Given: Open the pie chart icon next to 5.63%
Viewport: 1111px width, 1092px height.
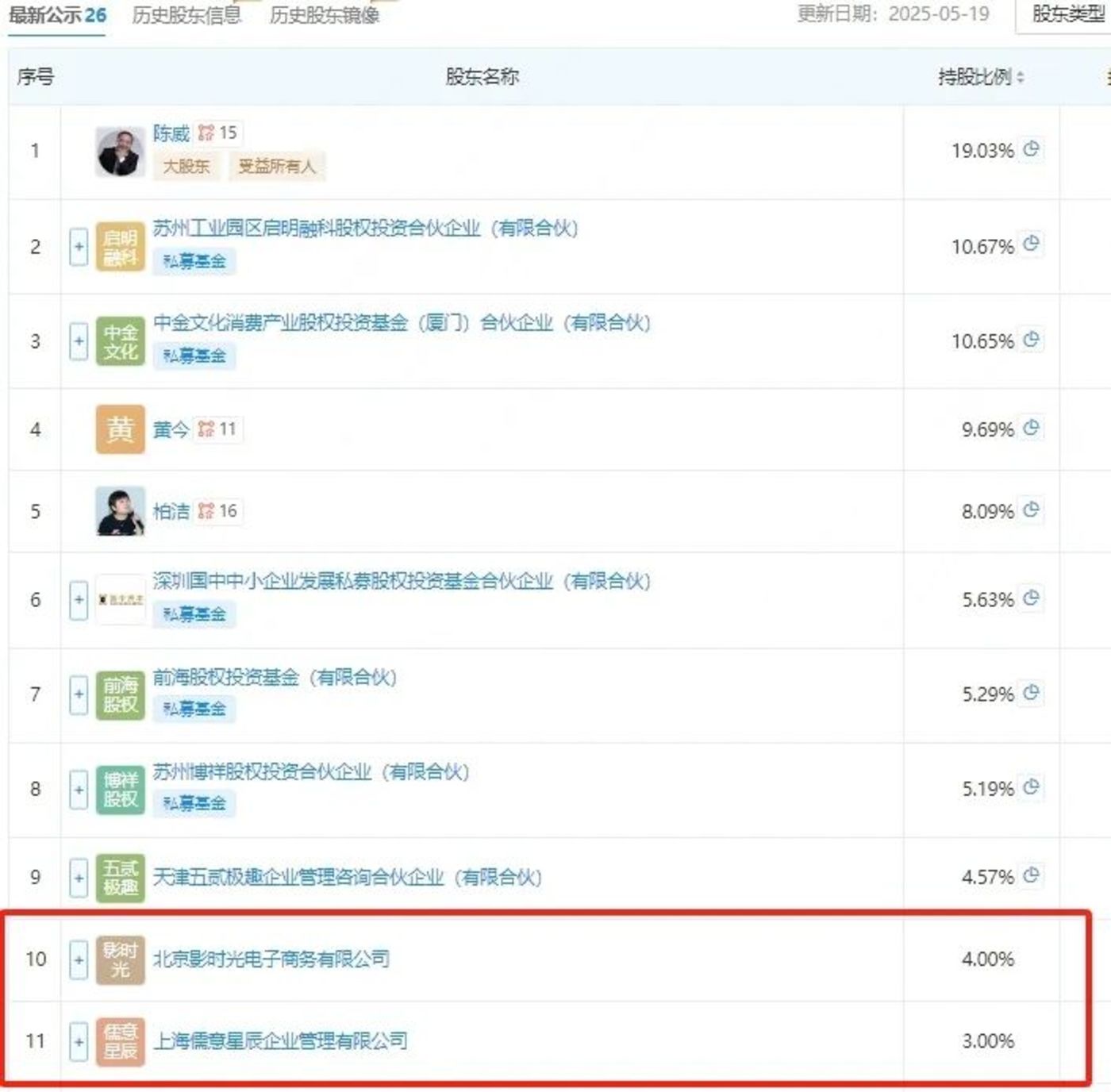Looking at the screenshot, I should point(1031,598).
